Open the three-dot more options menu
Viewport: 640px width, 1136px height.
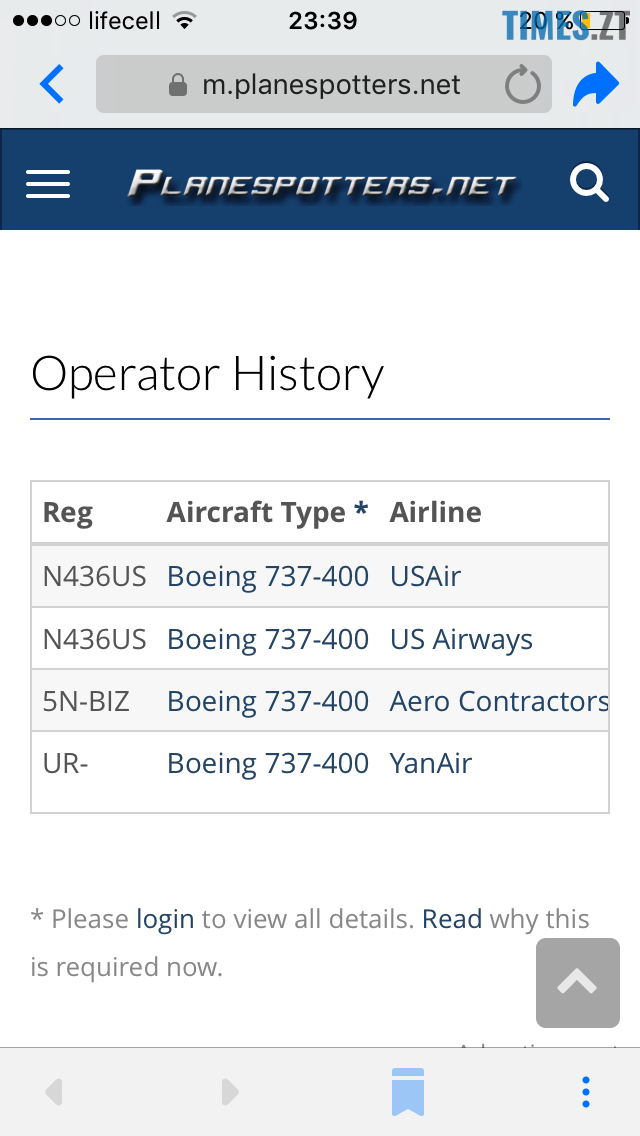coord(586,1091)
